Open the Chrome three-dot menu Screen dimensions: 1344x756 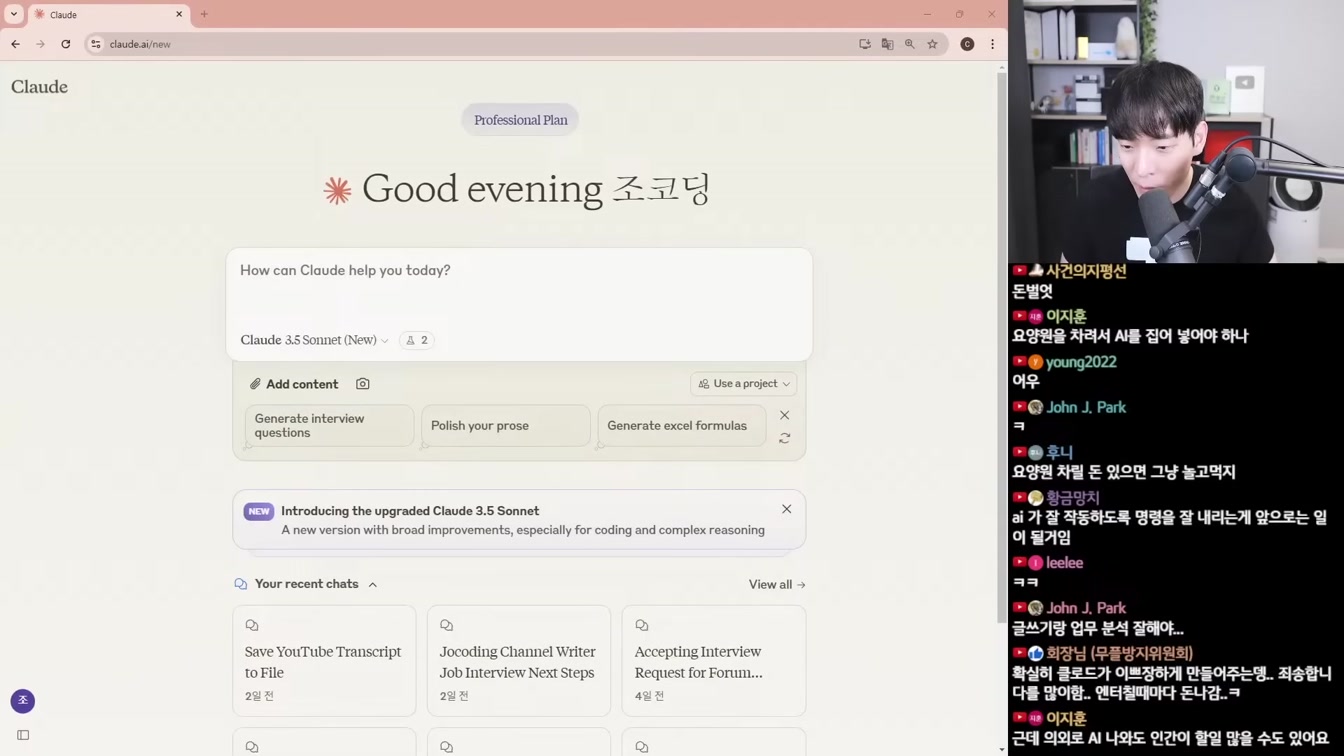(992, 44)
